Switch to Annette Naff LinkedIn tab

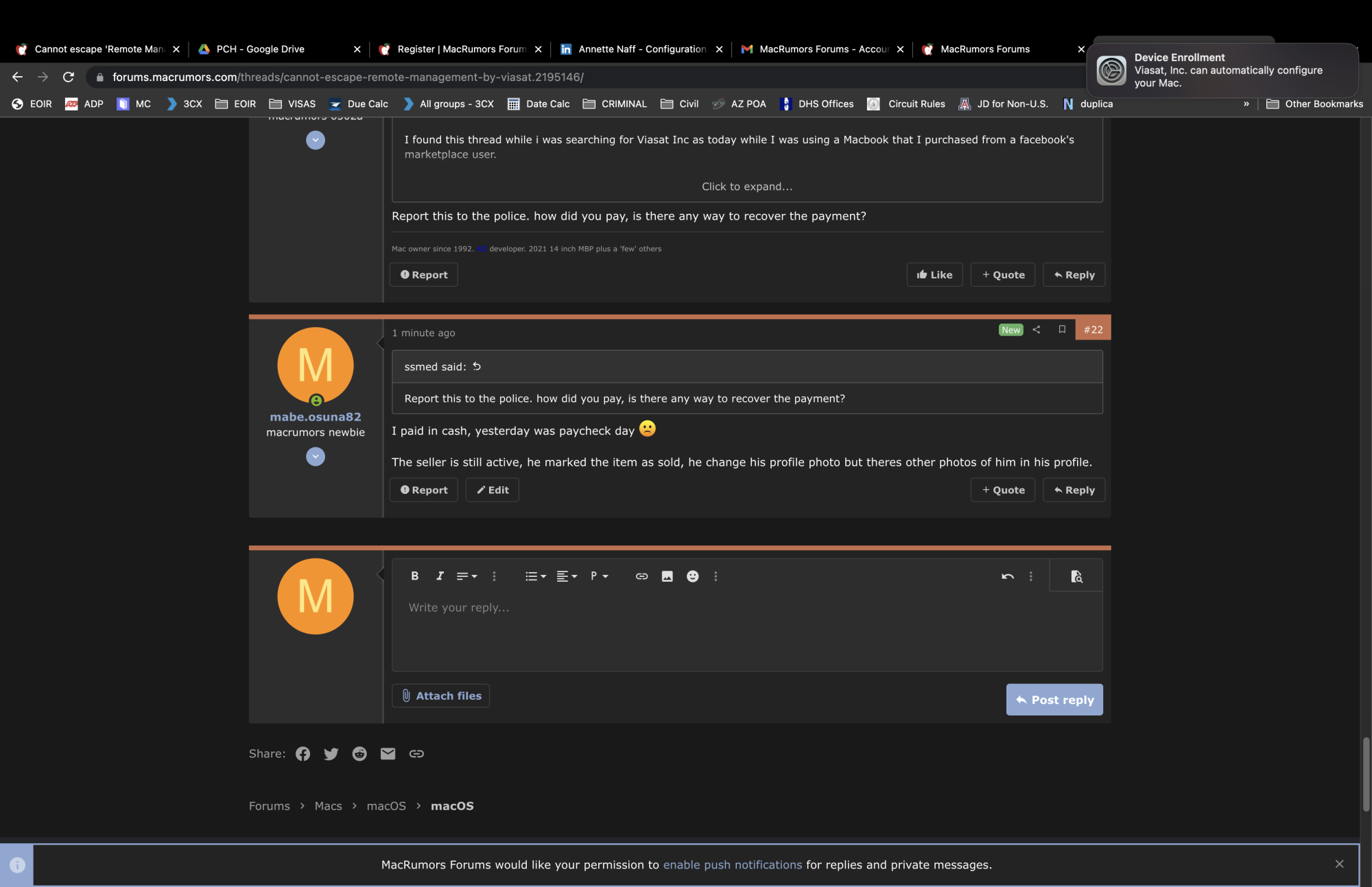[641, 49]
